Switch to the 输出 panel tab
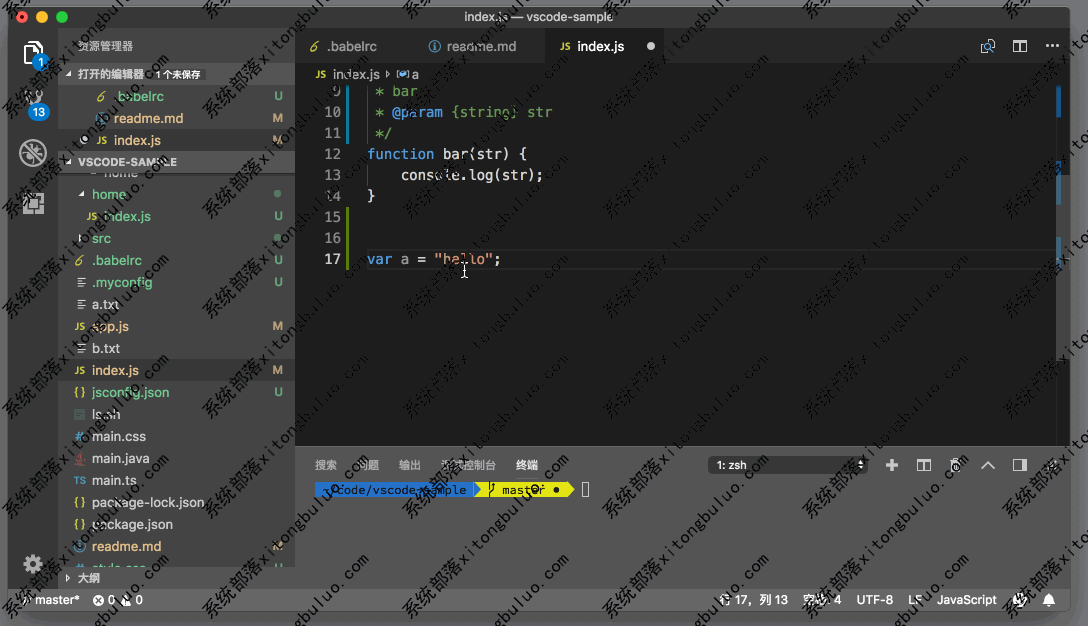 410,465
